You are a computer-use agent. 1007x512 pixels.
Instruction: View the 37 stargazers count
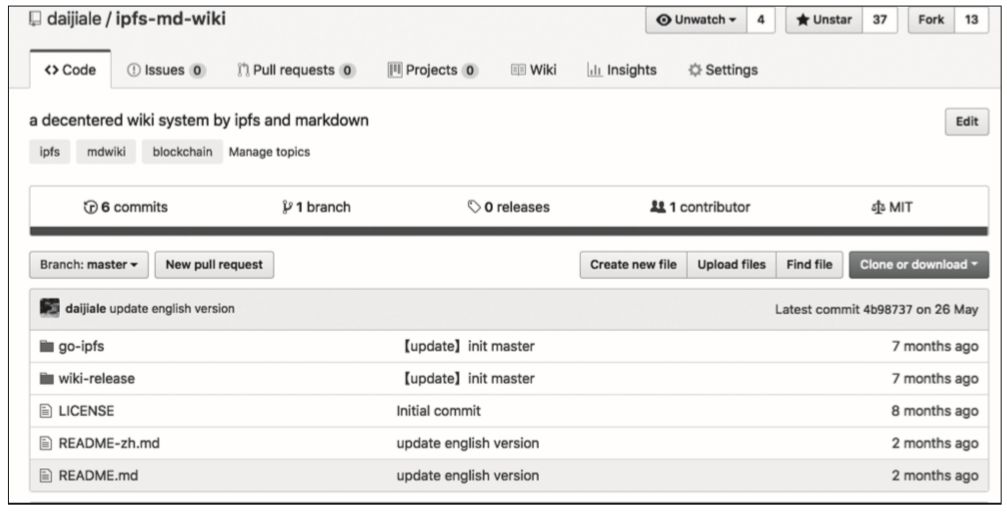(880, 20)
